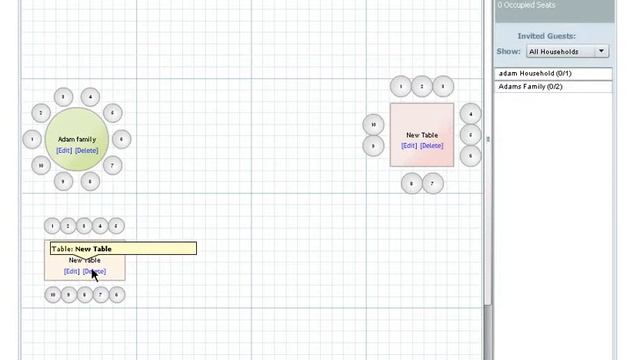Select seat 10 at the round Adam family table
The width and height of the screenshot is (640, 360).
41,165
